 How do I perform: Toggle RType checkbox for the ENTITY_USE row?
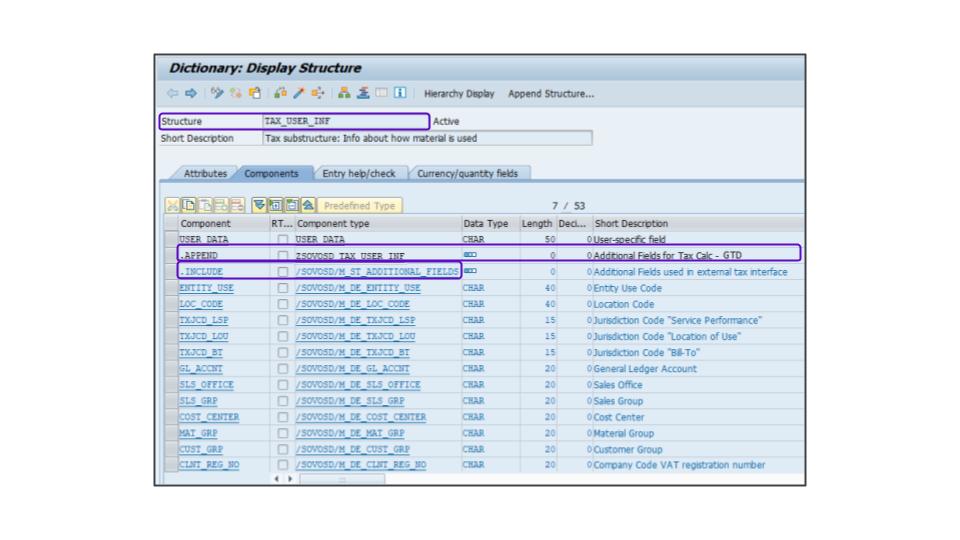283,288
